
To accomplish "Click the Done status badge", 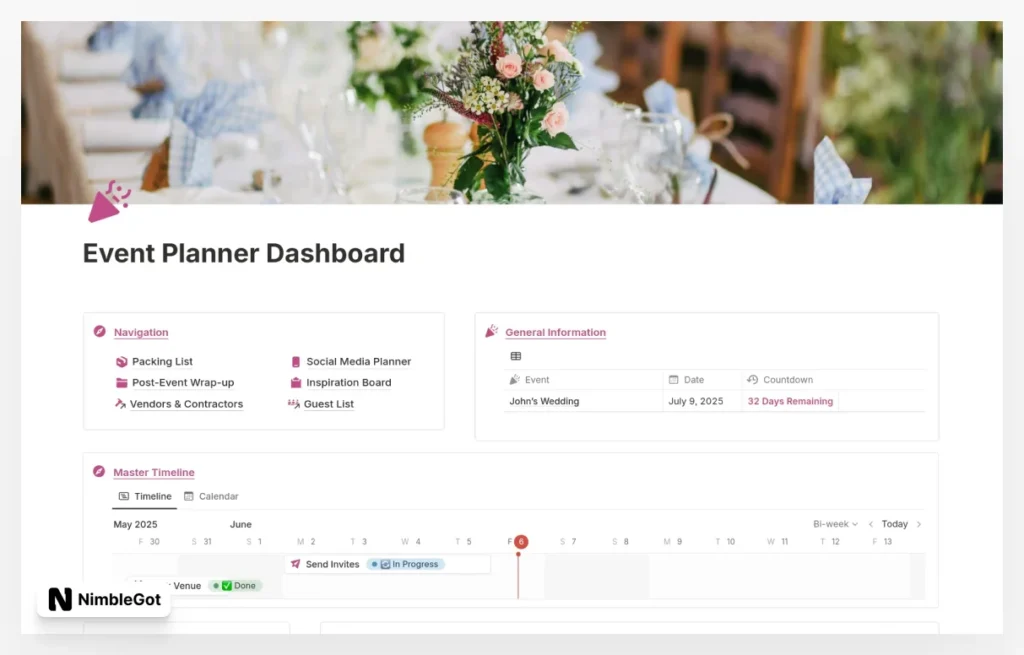I will coord(236,586).
